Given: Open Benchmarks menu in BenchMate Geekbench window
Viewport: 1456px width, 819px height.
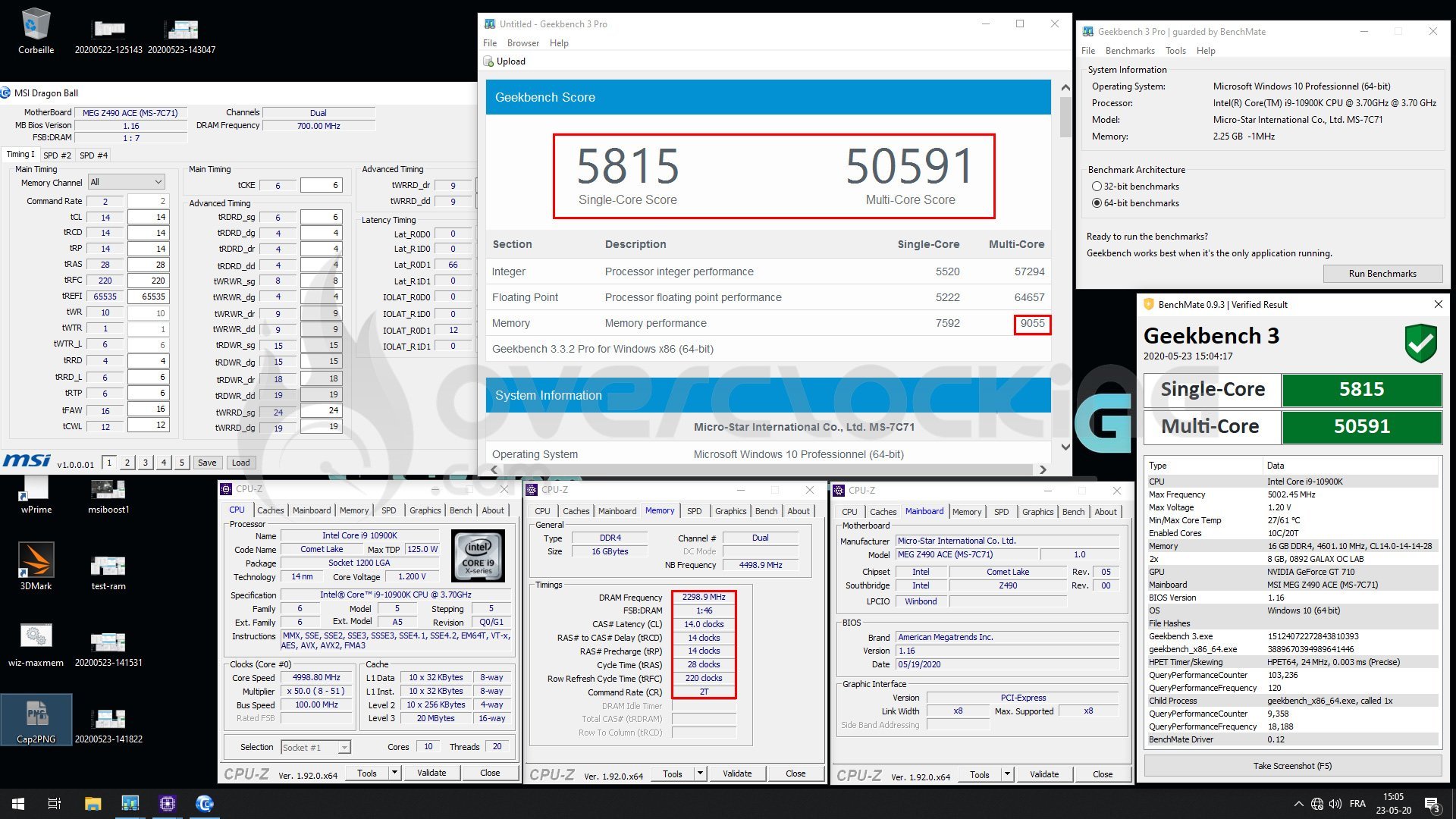Looking at the screenshot, I should (x=1130, y=51).
